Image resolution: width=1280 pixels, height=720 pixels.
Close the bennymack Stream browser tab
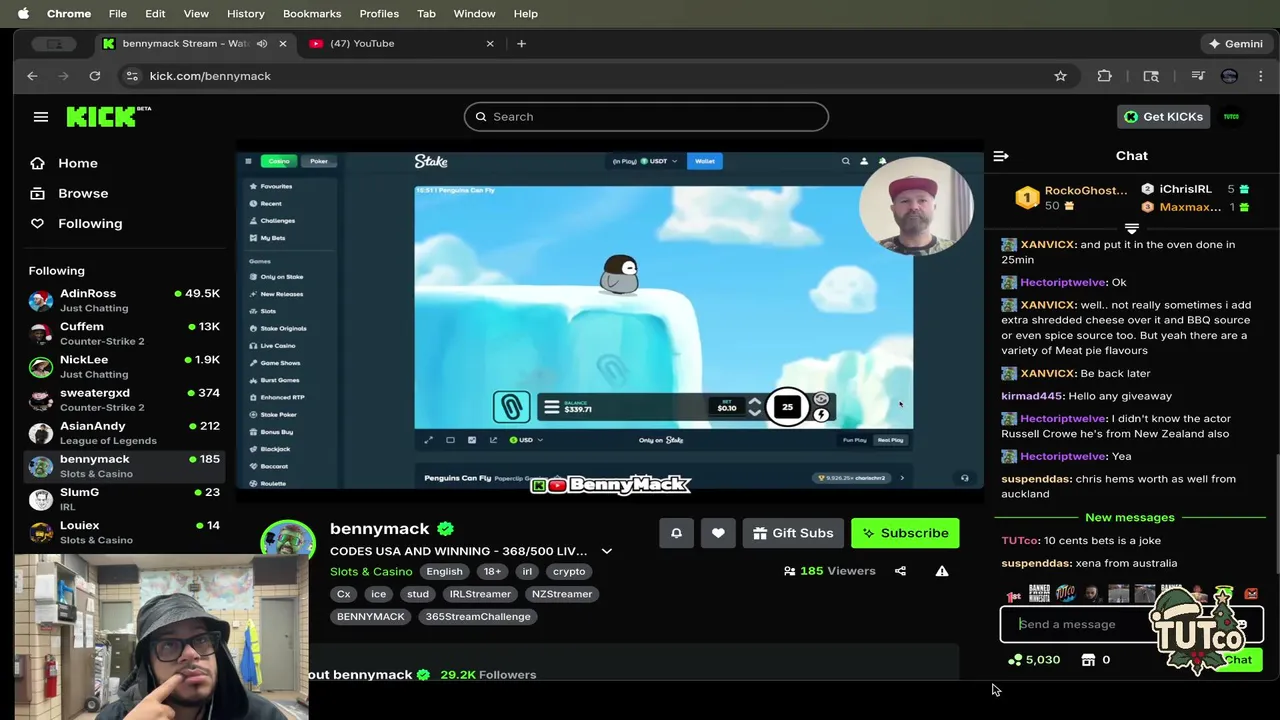point(283,43)
